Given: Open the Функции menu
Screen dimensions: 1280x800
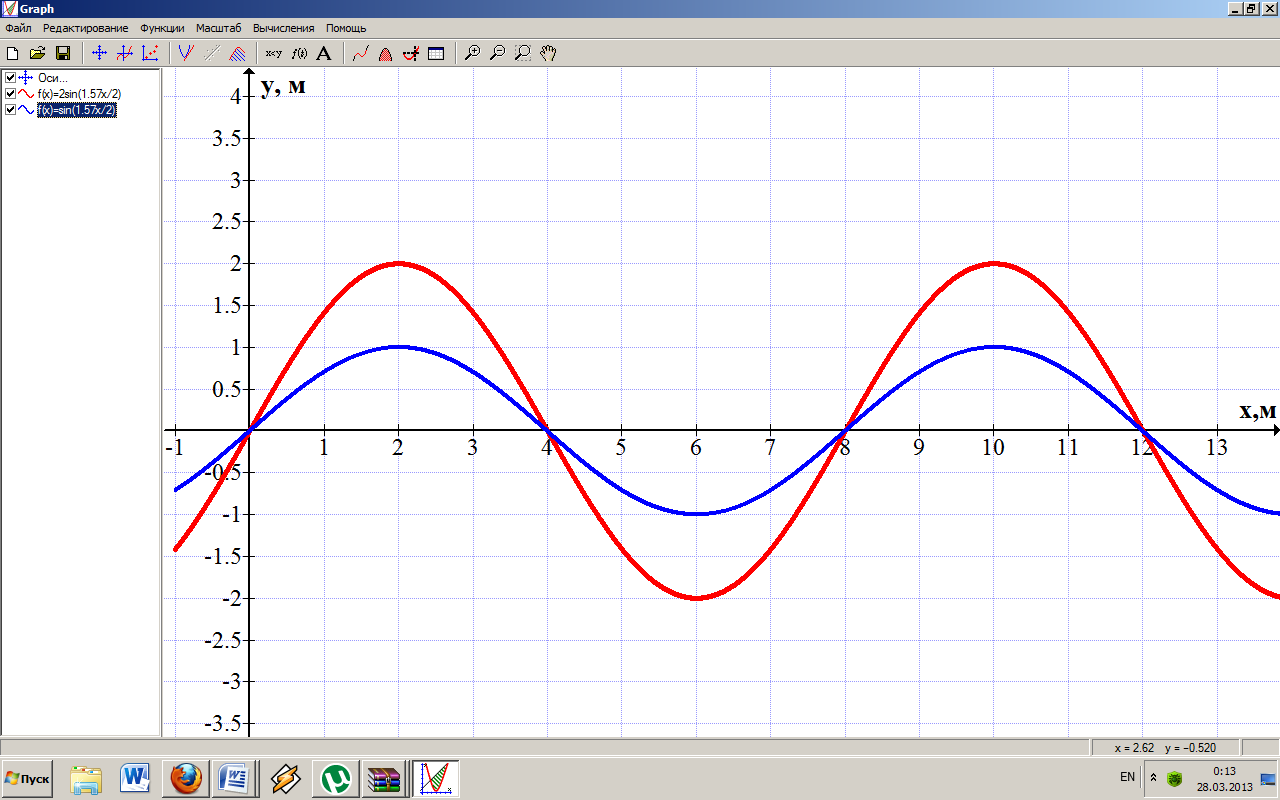Looking at the screenshot, I should [162, 28].
